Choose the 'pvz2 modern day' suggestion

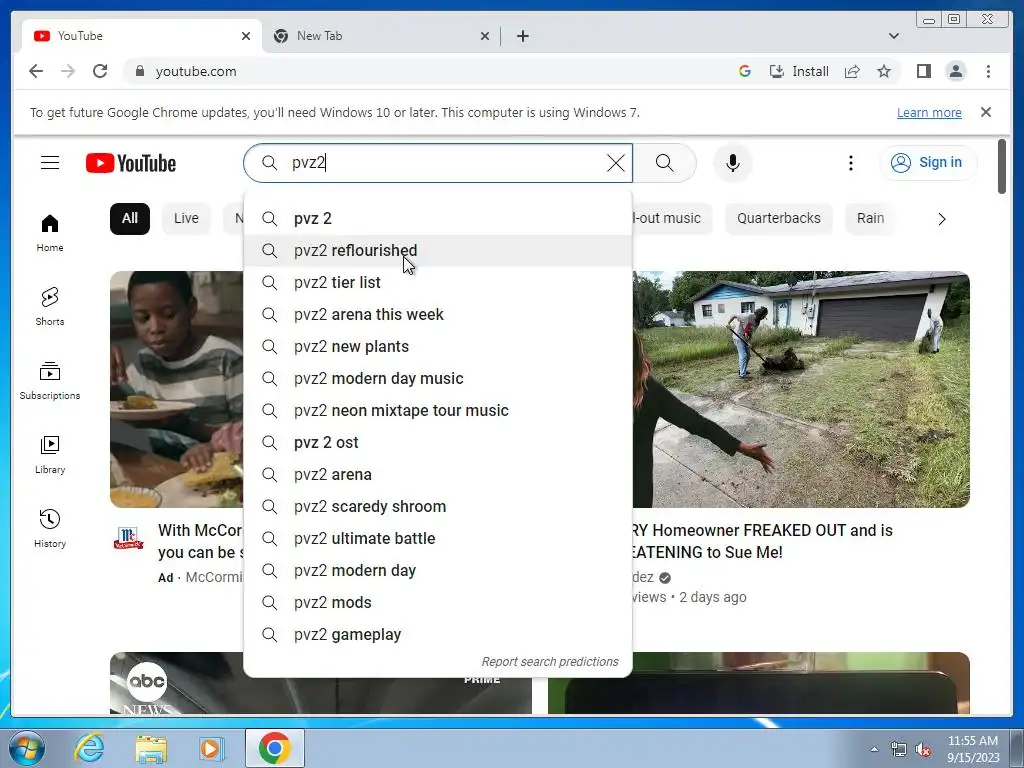438,571
